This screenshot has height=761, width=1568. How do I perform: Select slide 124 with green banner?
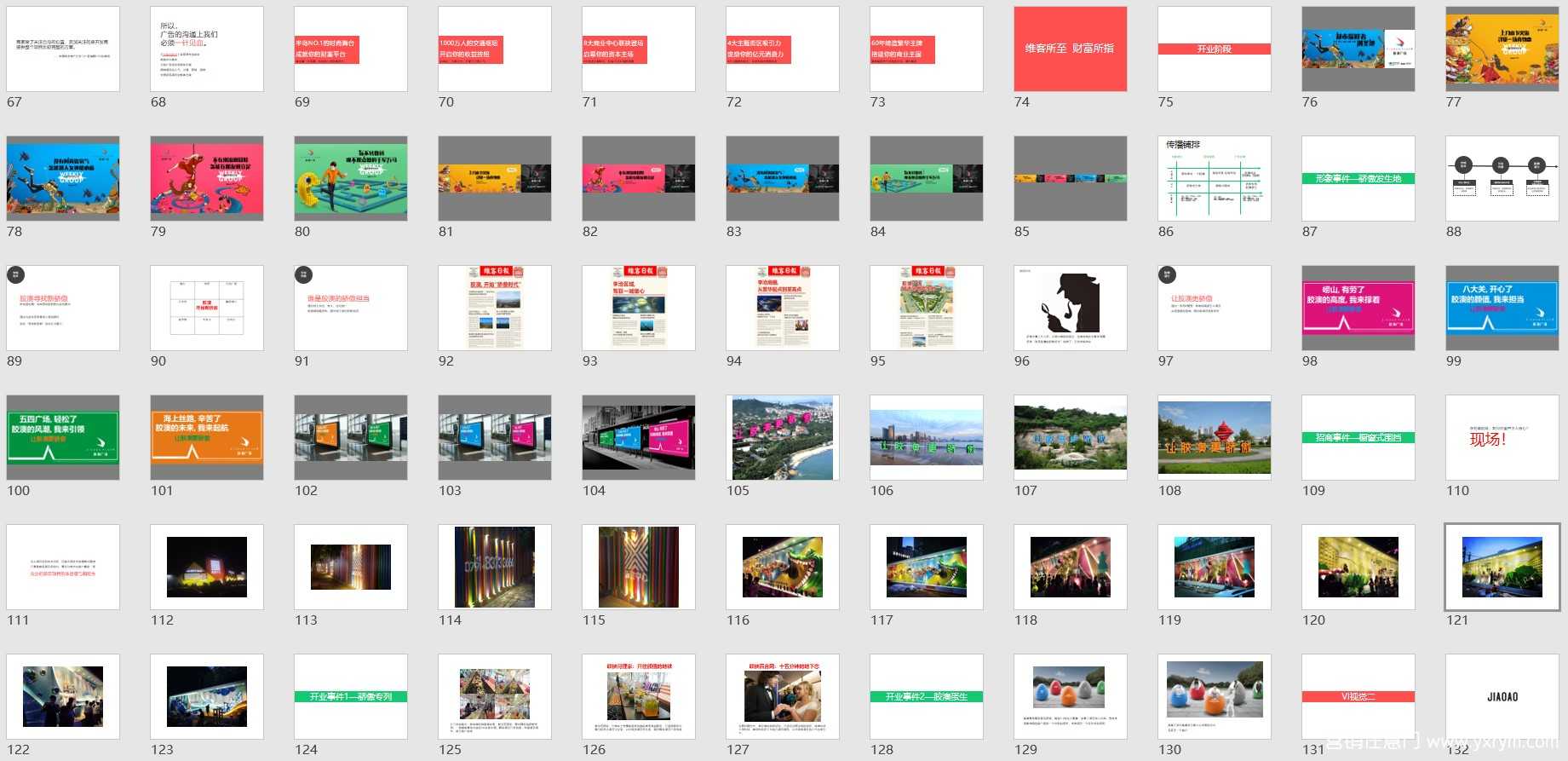351,696
